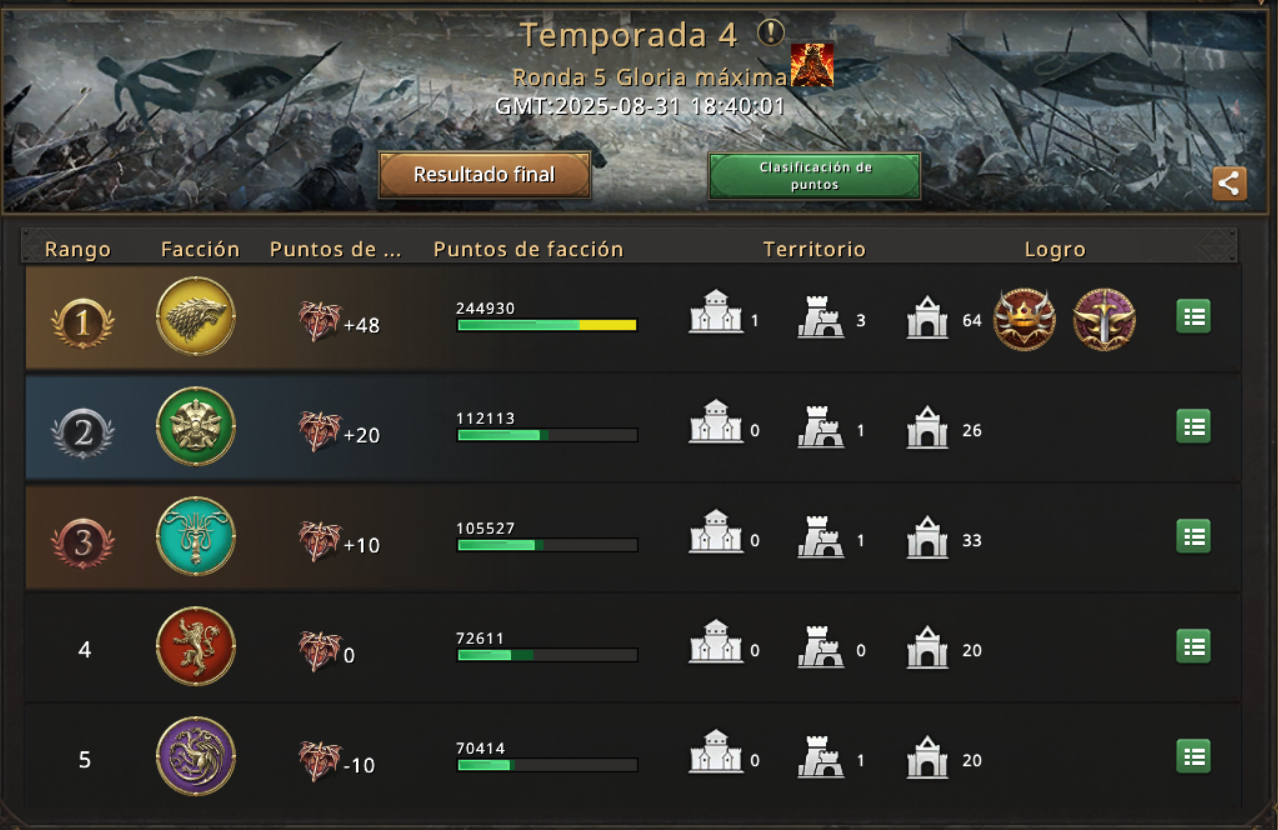1278x830 pixels.
Task: Click the Ronda 5 Gloria máxima thumbnail
Action: click(x=812, y=65)
